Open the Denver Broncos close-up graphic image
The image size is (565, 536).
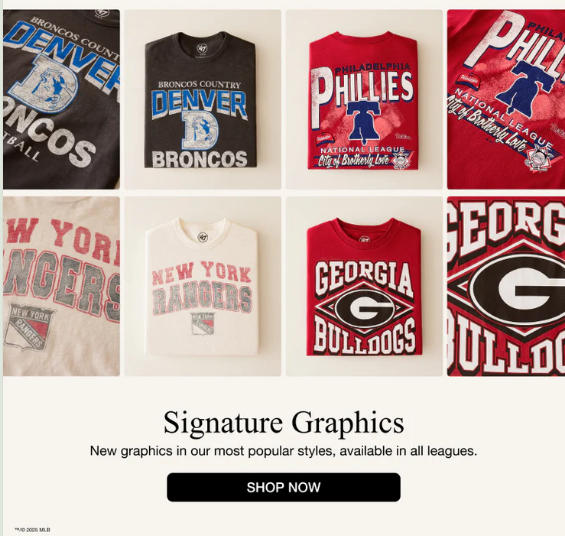tap(61, 99)
